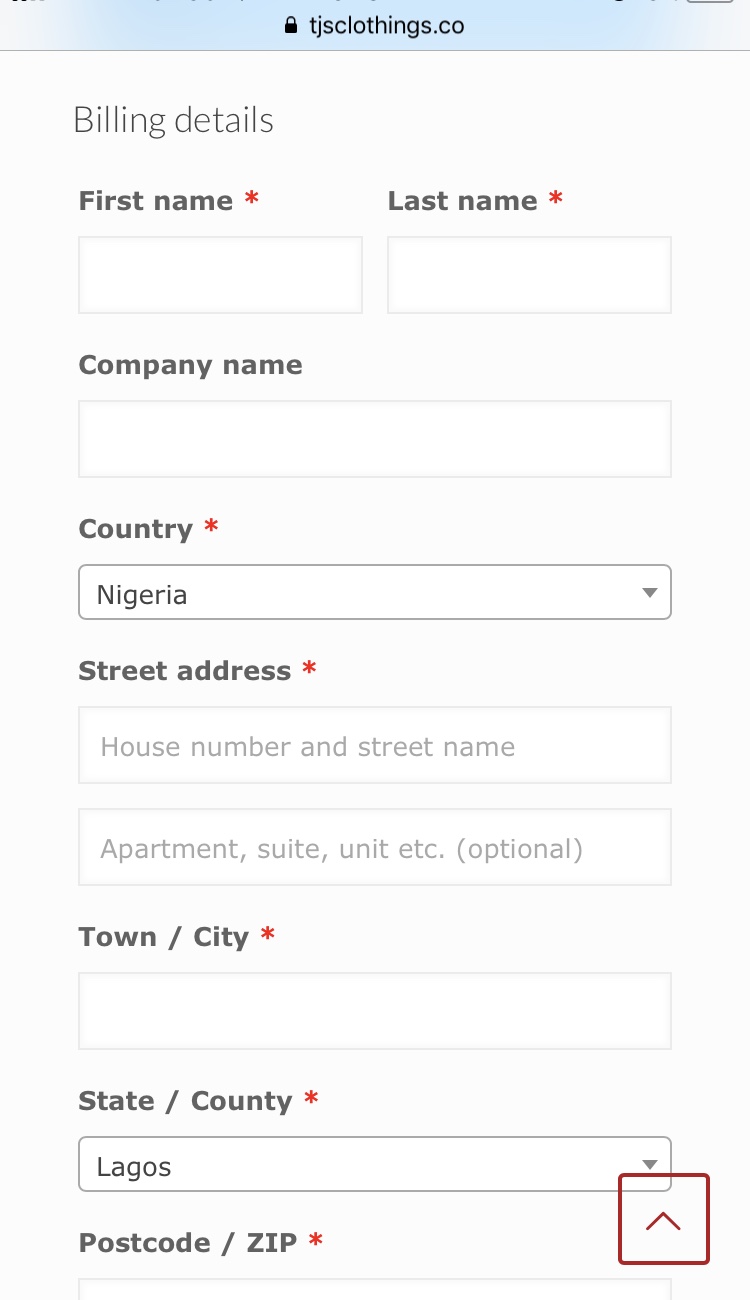Tap the State / County label
Viewport: 750px width, 1300px height.
185,1101
